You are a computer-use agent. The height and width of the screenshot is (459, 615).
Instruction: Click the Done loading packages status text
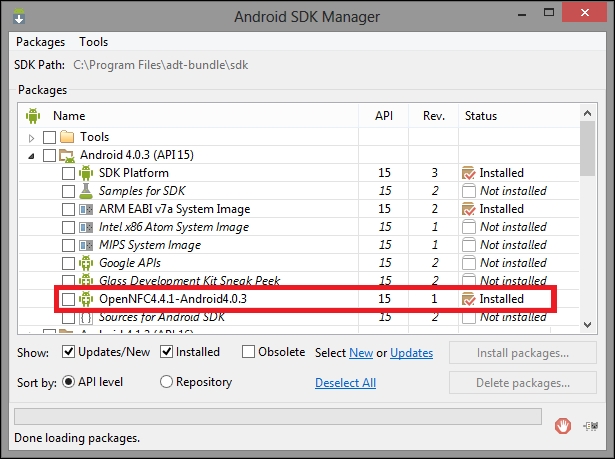point(77,438)
